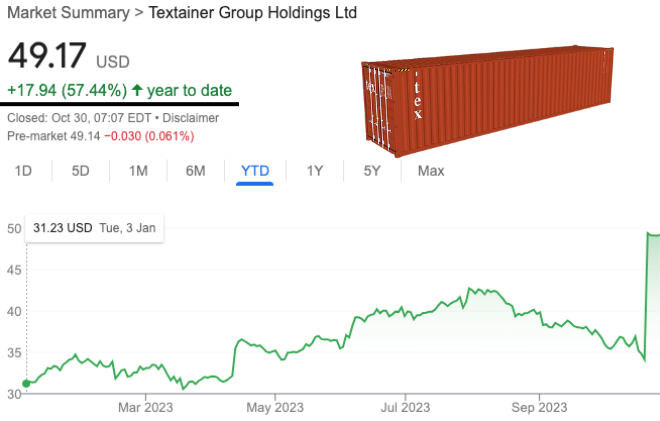Click the +17.94 (57.44%) year-to-date change
The width and height of the screenshot is (660, 421).
[x=67, y=90]
